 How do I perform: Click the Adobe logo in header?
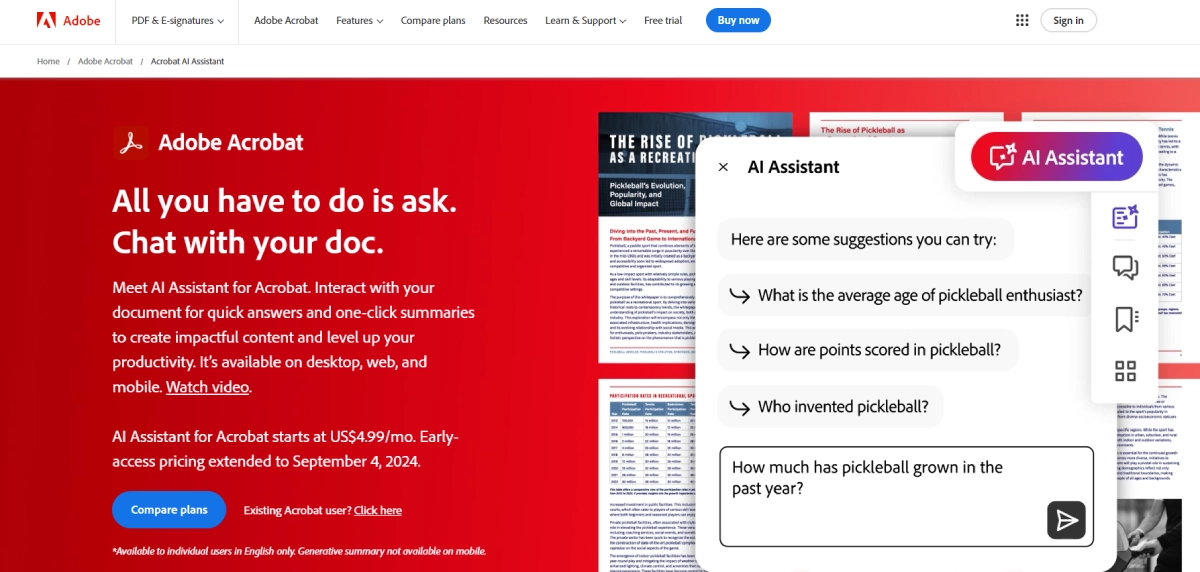[68, 20]
